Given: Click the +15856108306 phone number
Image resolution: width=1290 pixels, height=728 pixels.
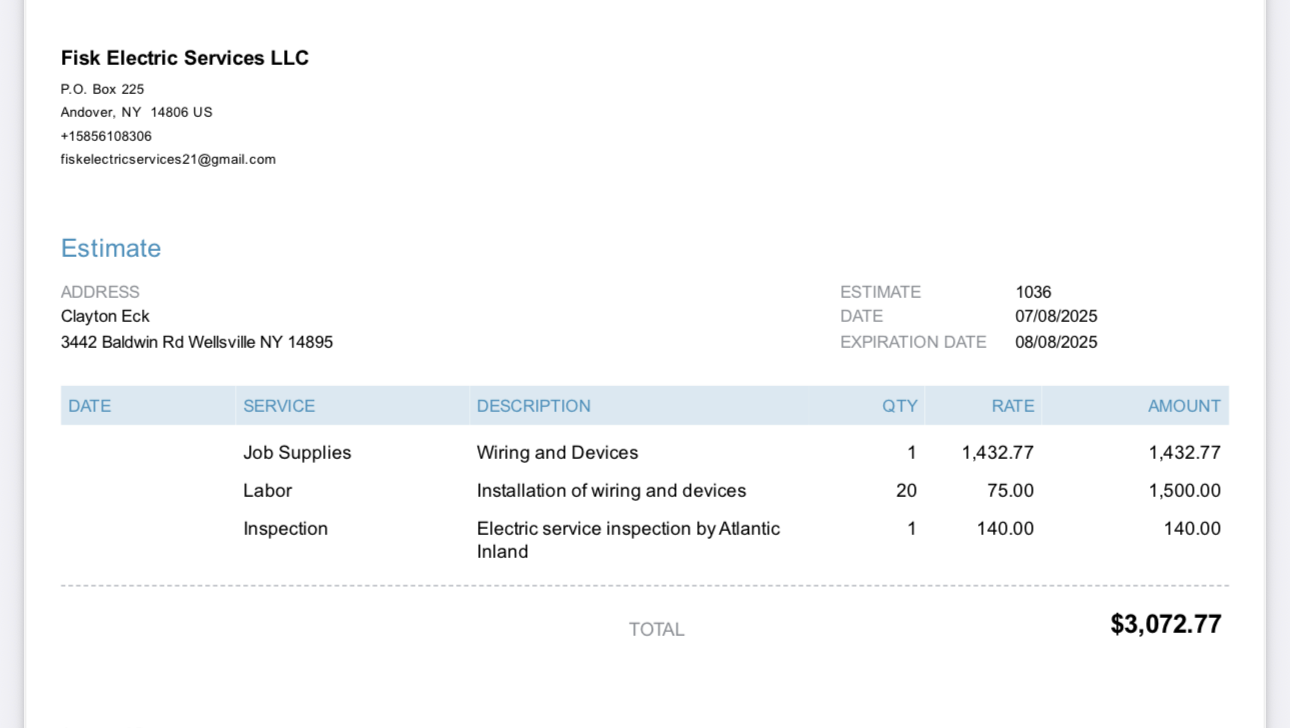Looking at the screenshot, I should (x=106, y=136).
